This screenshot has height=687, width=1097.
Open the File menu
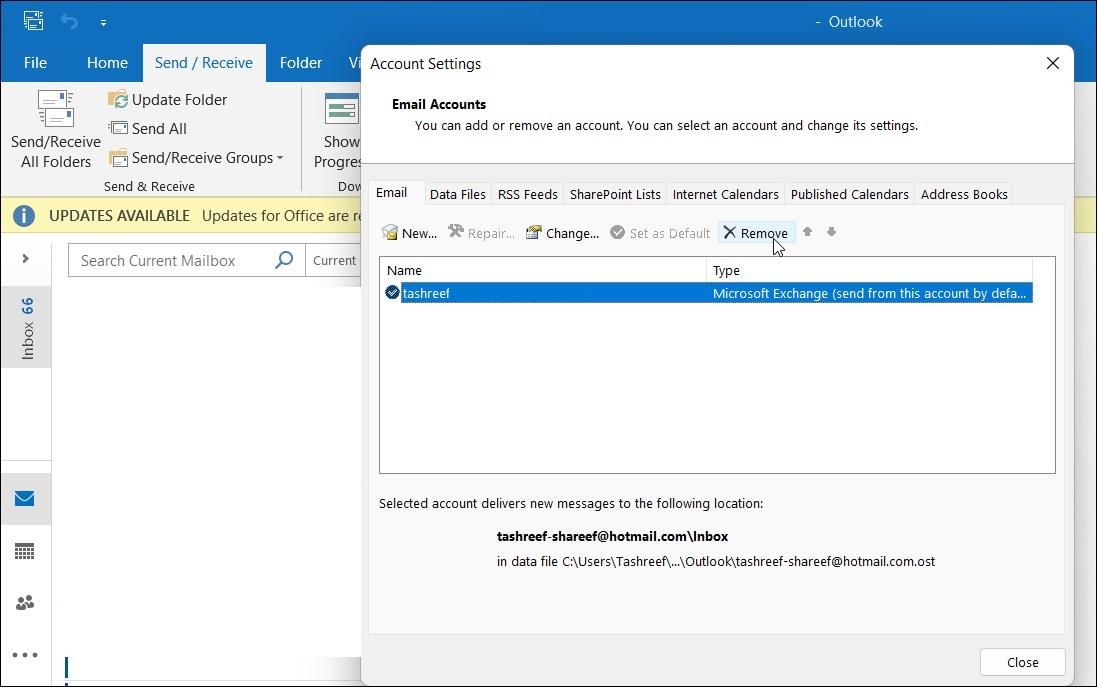35,63
